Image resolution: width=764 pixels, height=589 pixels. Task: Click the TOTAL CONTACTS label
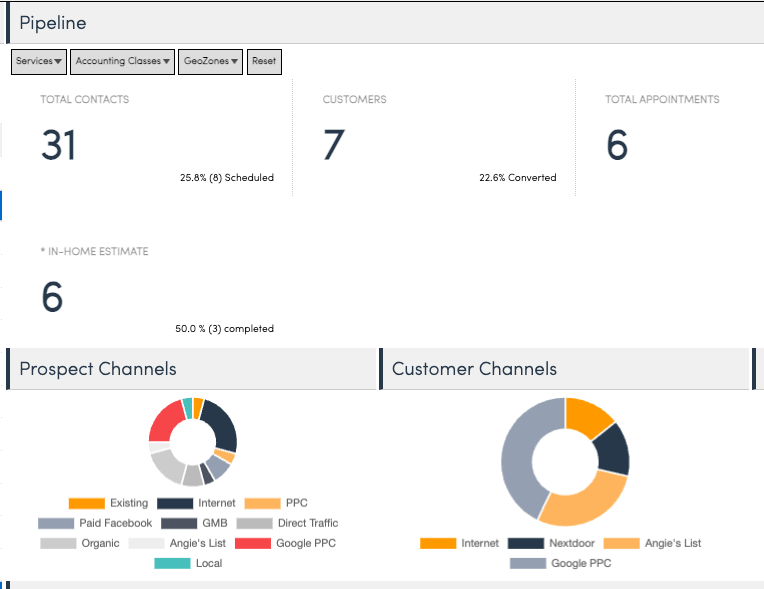(x=85, y=99)
